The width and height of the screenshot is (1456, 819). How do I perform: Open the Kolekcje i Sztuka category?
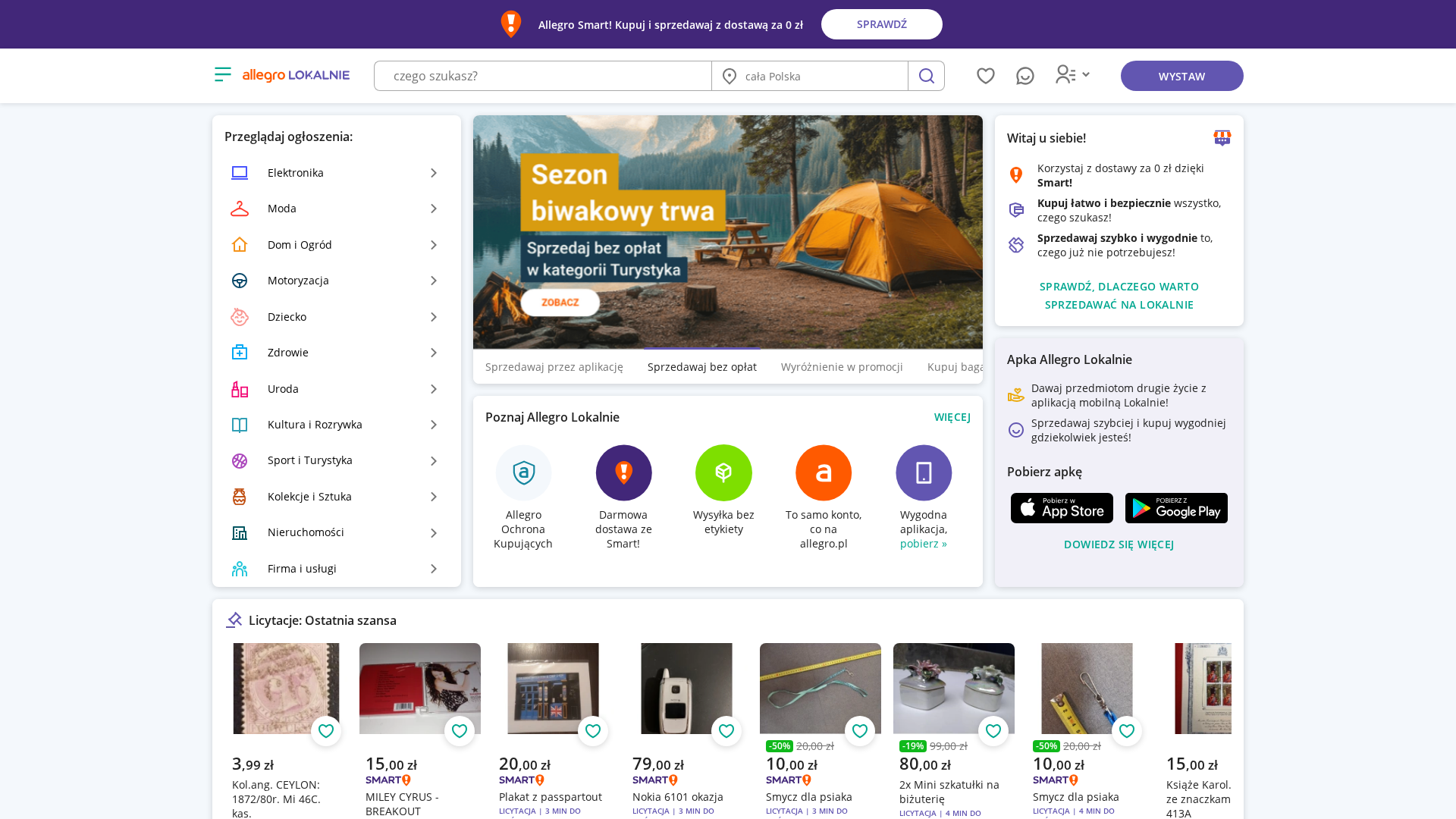coord(337,497)
